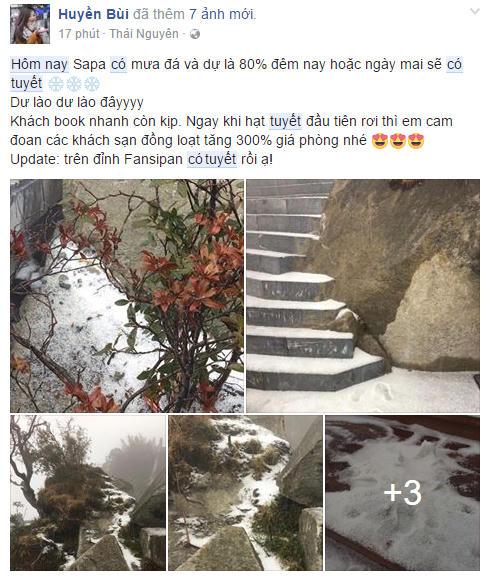
Task: Open Huyền Bùi's profile picture
Action: 30,24
